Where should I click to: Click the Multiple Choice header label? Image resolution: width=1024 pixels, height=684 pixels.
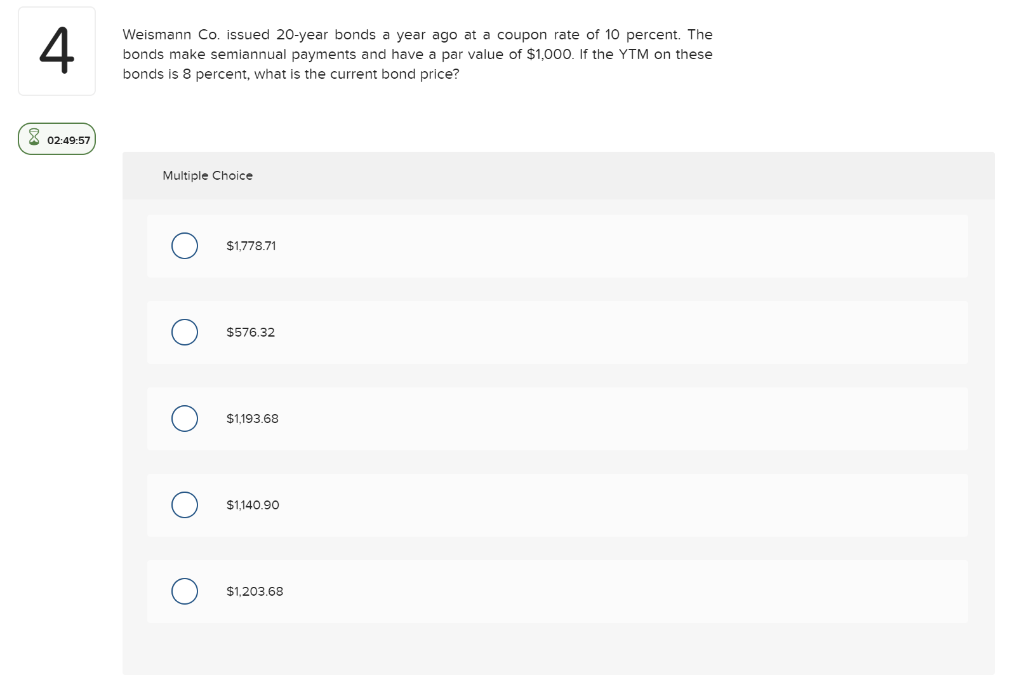[x=207, y=176]
